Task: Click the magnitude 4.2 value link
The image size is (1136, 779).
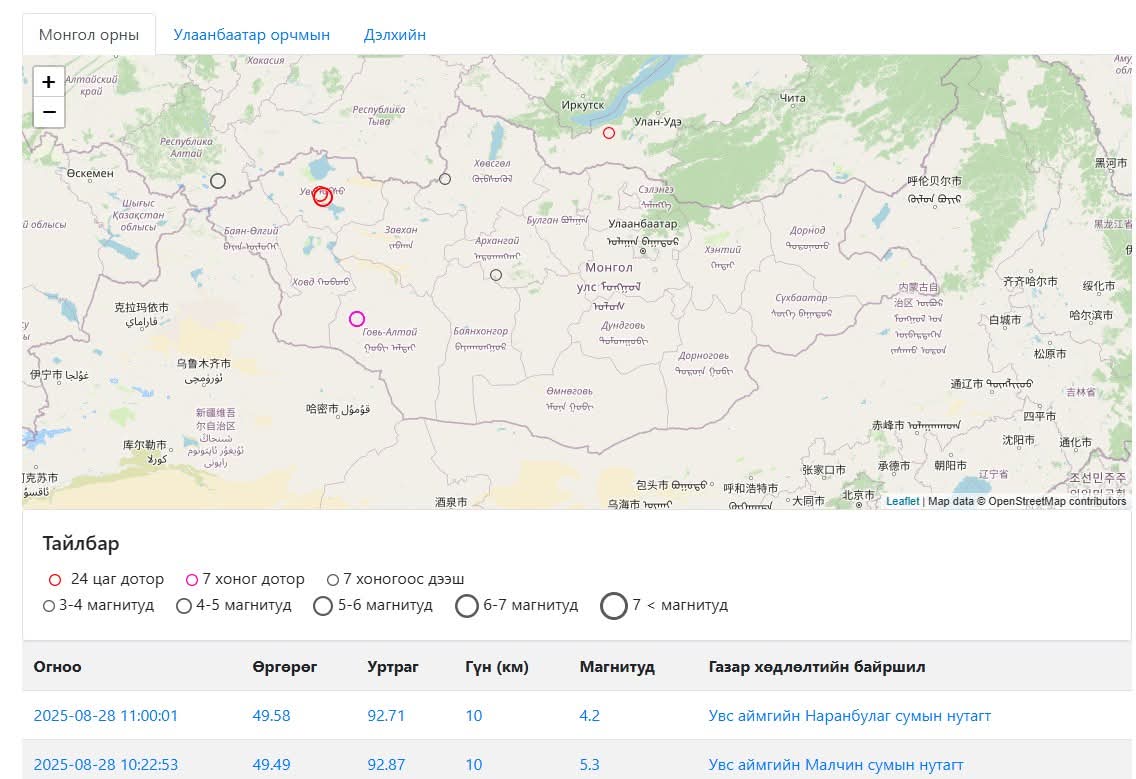Action: tap(589, 716)
